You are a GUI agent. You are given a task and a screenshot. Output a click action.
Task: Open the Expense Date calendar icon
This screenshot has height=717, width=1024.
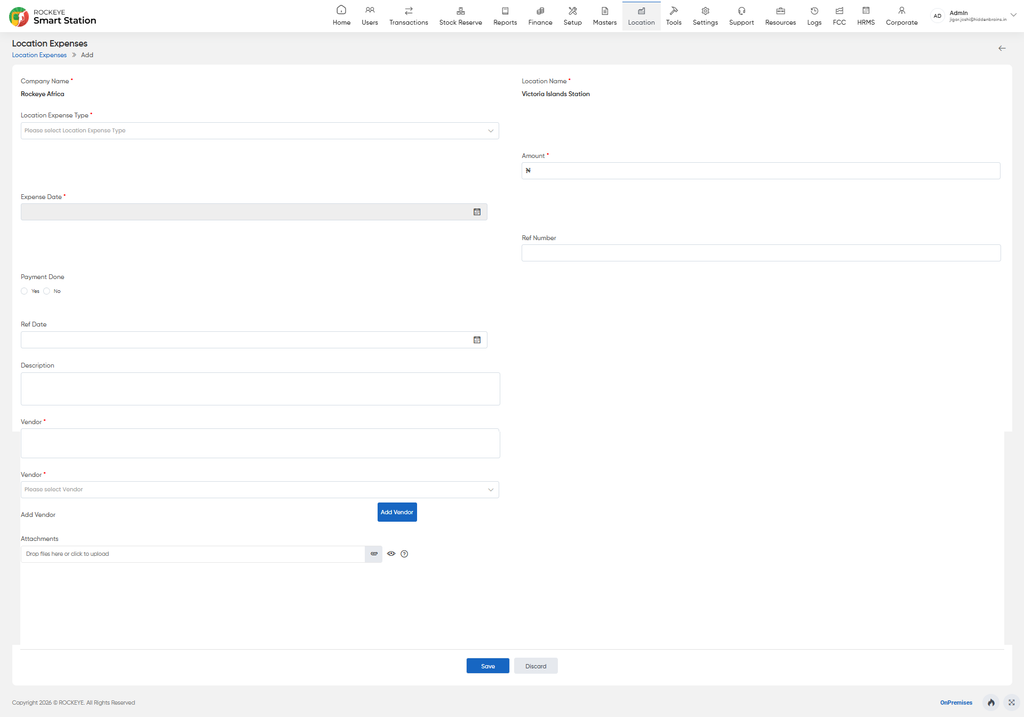(x=477, y=212)
